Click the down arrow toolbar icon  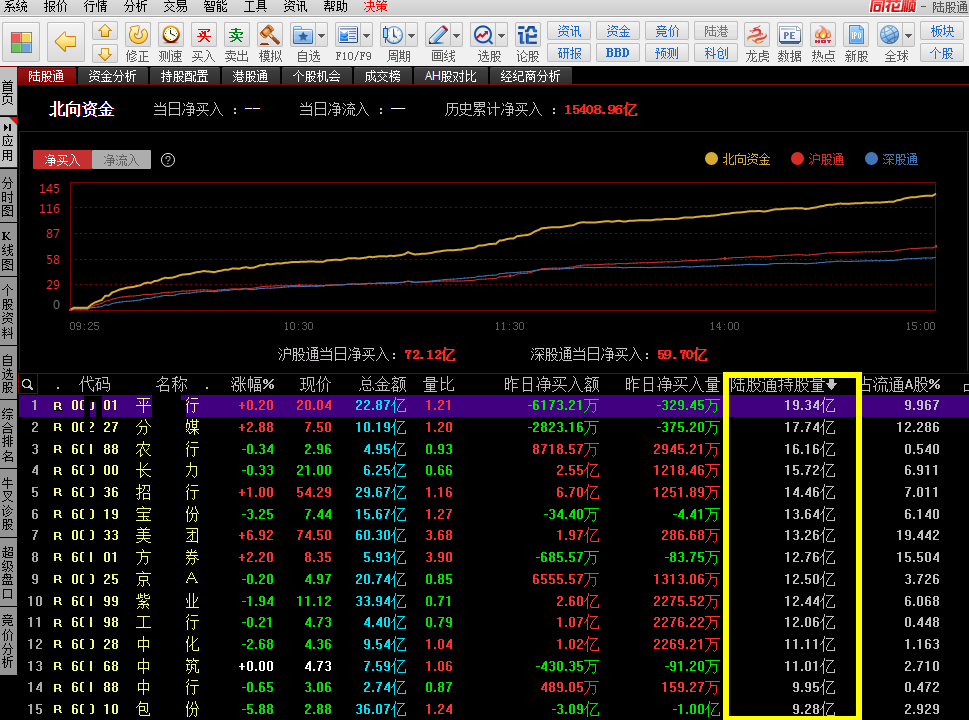point(105,54)
